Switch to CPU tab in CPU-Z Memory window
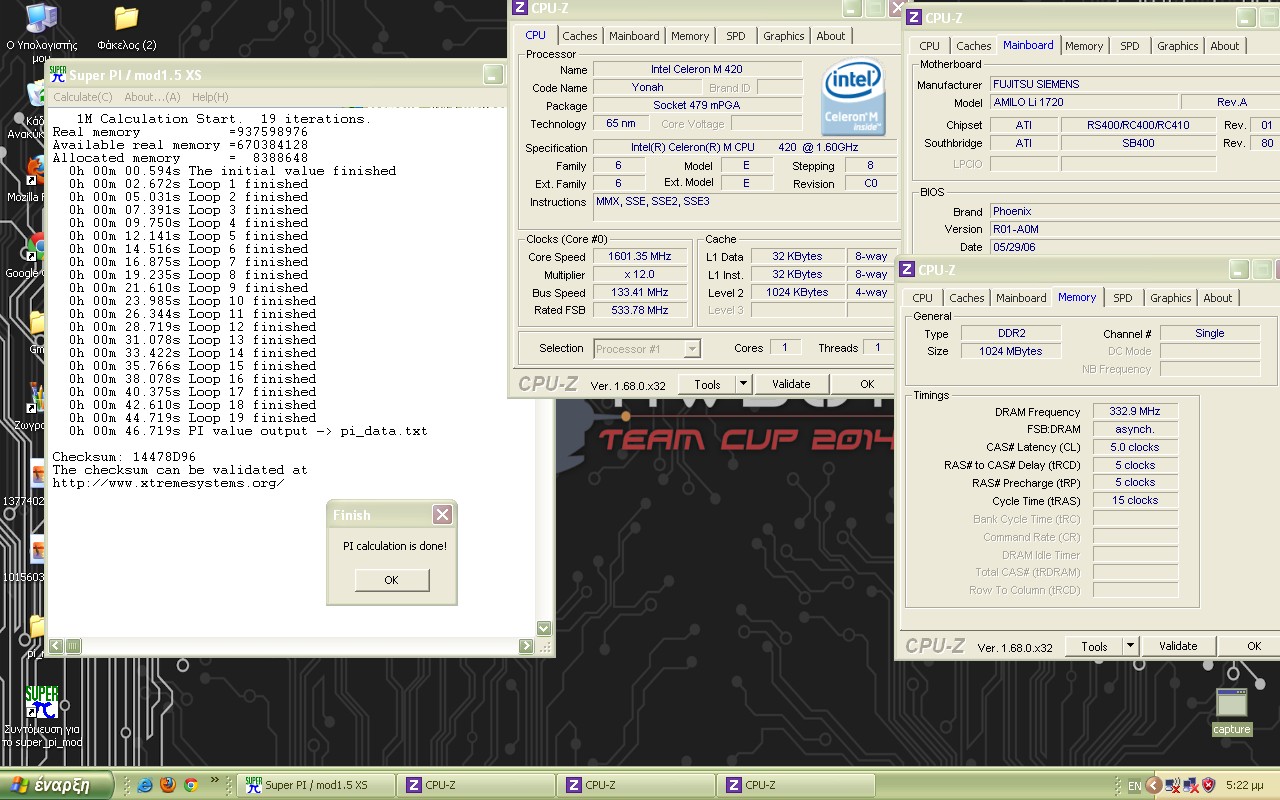 [x=923, y=298]
